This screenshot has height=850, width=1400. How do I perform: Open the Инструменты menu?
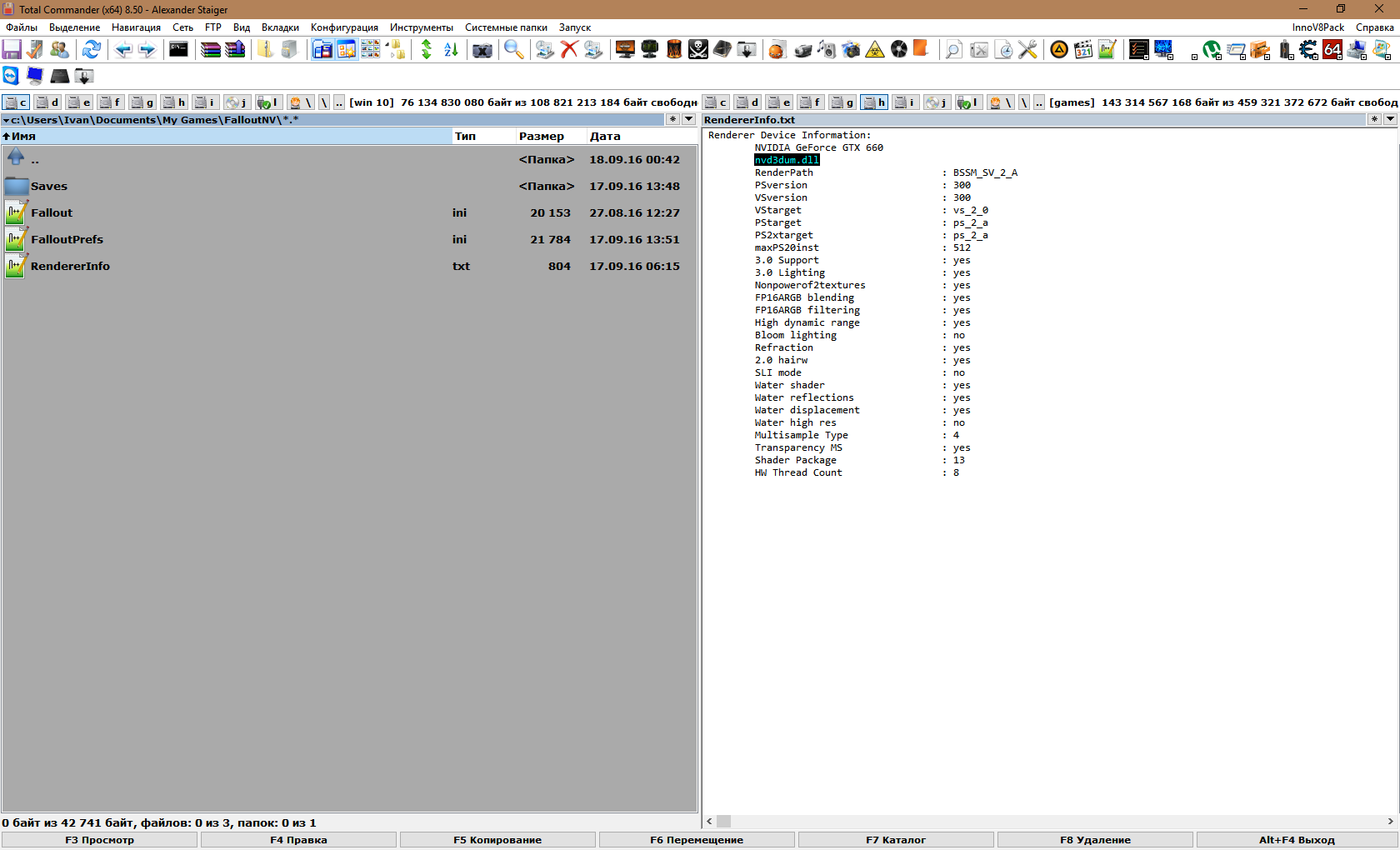coord(421,27)
